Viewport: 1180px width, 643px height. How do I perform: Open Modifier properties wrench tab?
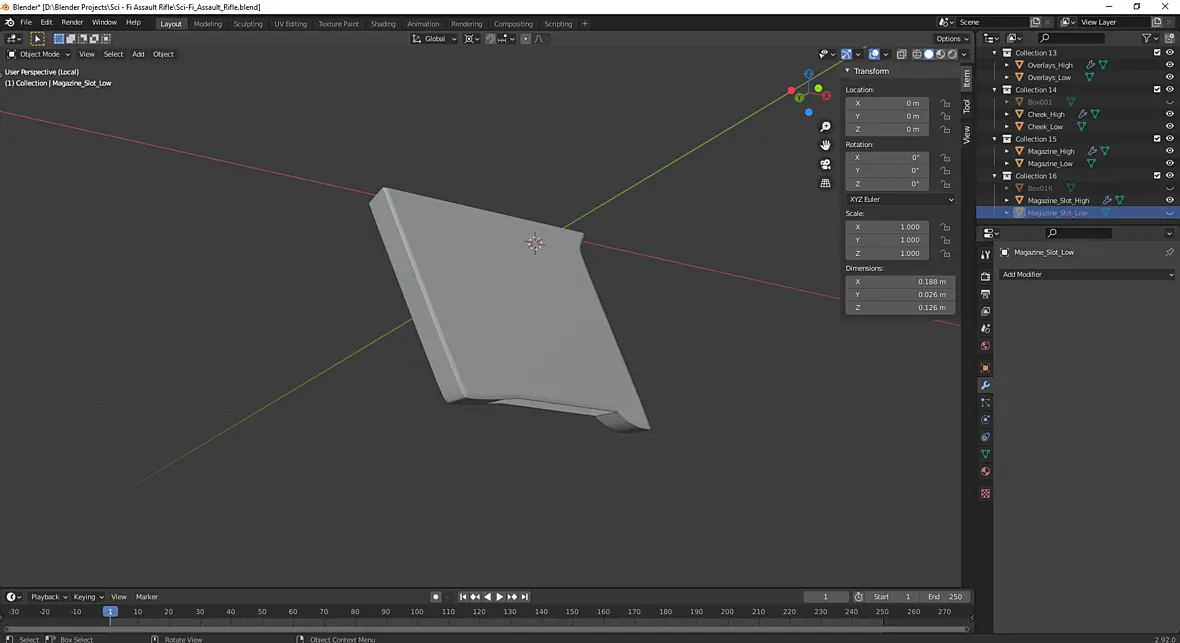pyautogui.click(x=985, y=385)
